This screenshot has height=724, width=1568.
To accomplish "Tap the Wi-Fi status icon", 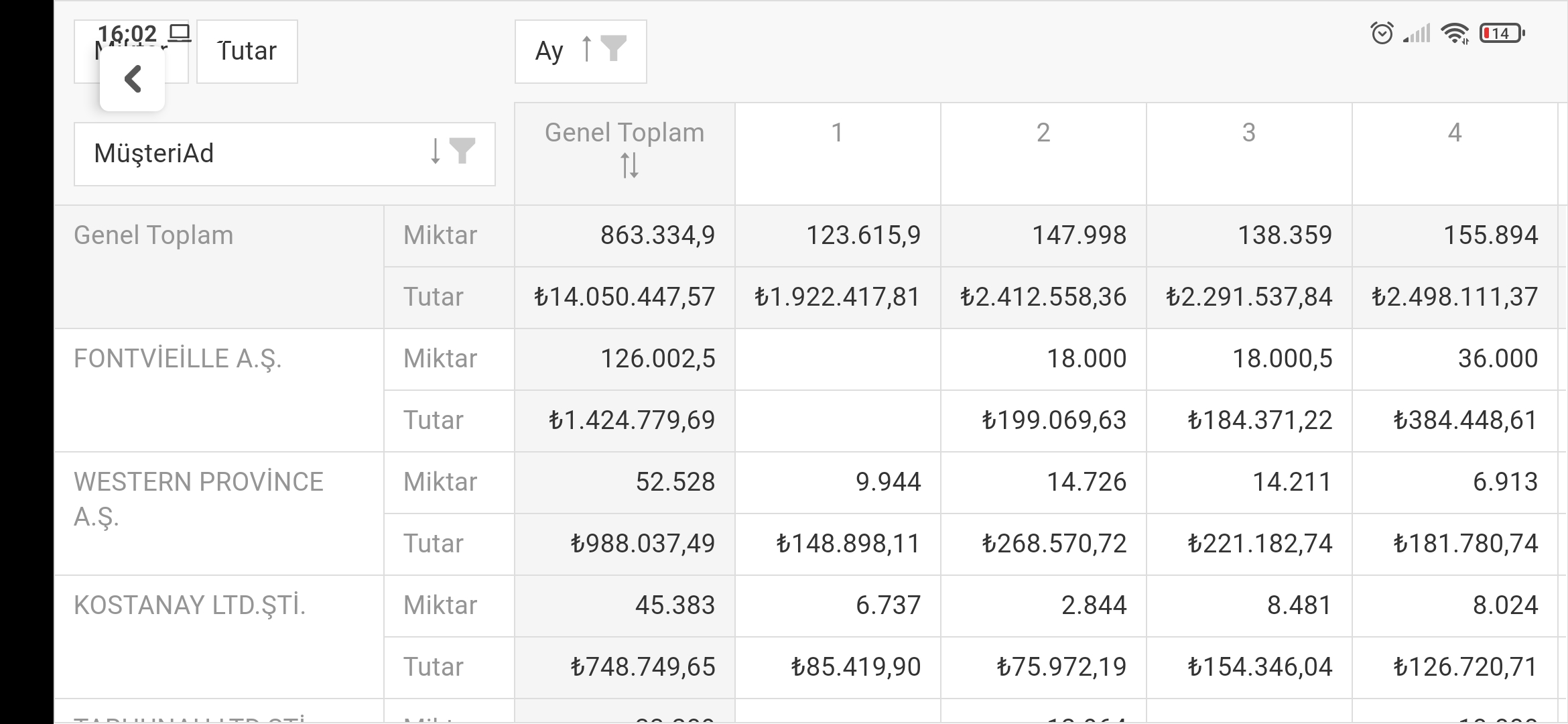I will click(1455, 33).
